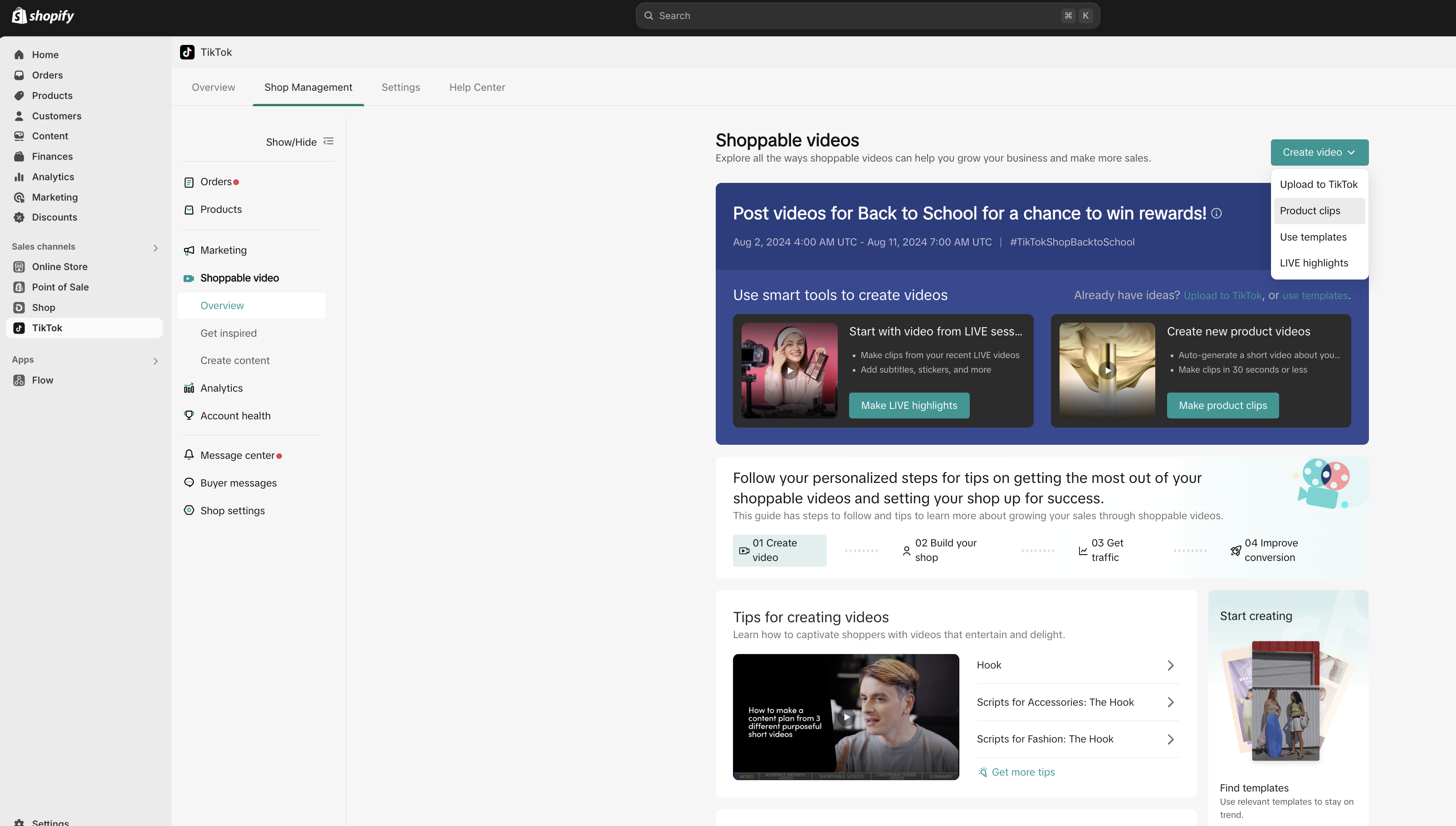Screen dimensions: 1456x826
Task: Play the content plan tips video
Action: coord(846,717)
